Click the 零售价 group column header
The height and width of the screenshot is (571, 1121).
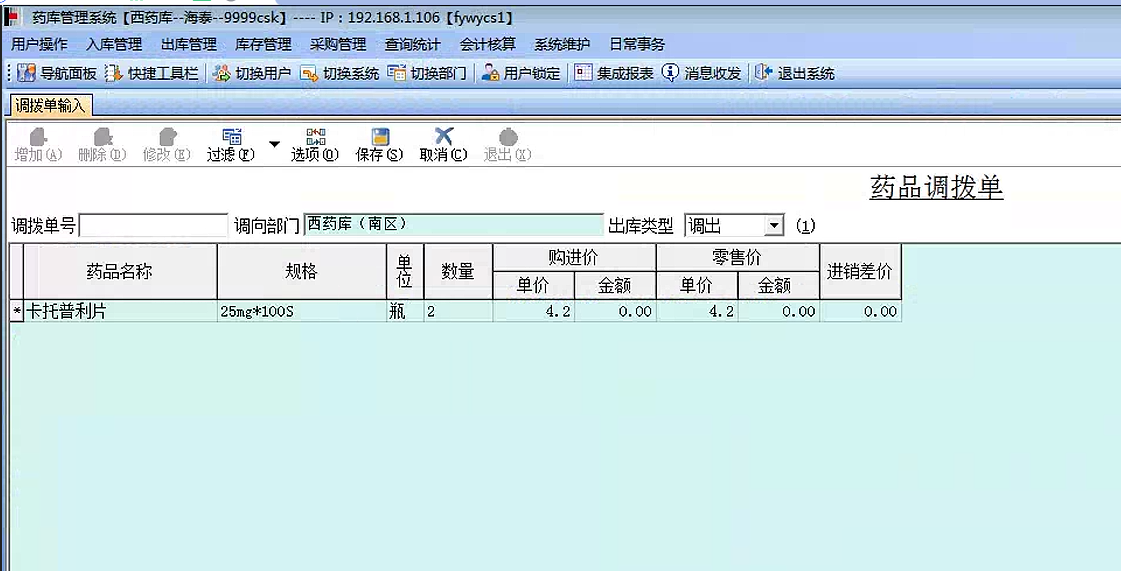[738, 258]
